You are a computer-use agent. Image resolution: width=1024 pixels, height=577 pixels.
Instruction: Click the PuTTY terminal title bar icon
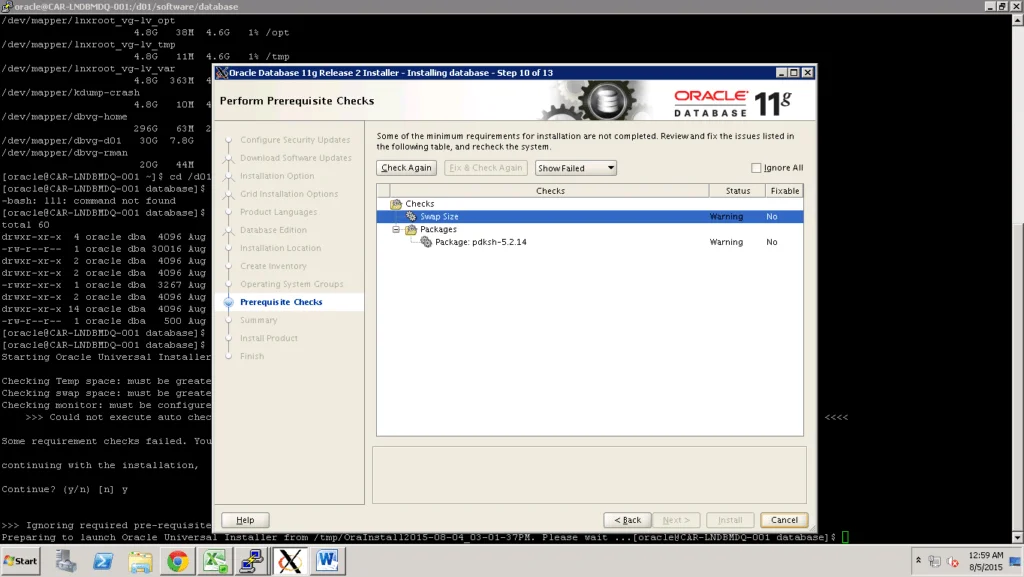click(x=7, y=6)
